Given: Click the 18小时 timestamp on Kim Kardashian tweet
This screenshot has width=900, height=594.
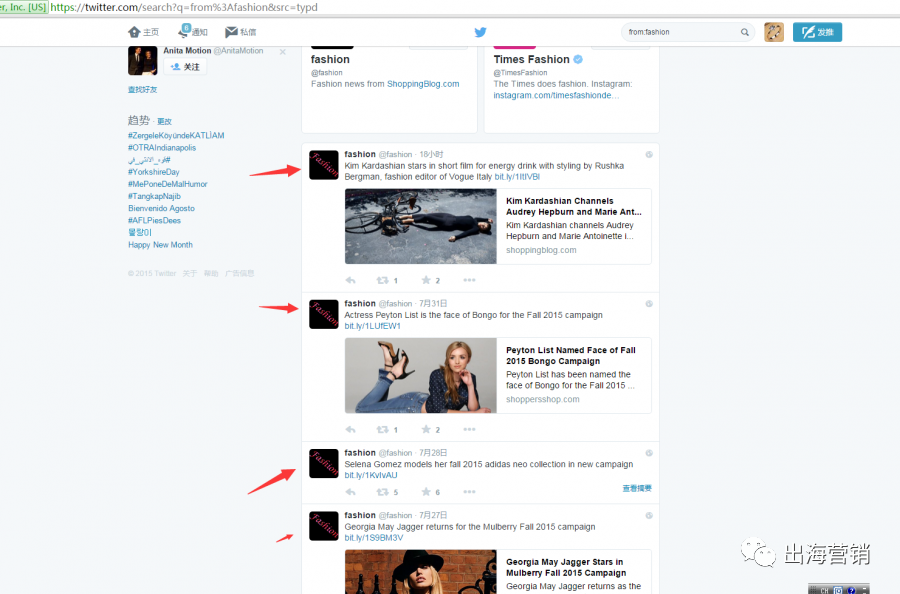Looking at the screenshot, I should [x=431, y=154].
